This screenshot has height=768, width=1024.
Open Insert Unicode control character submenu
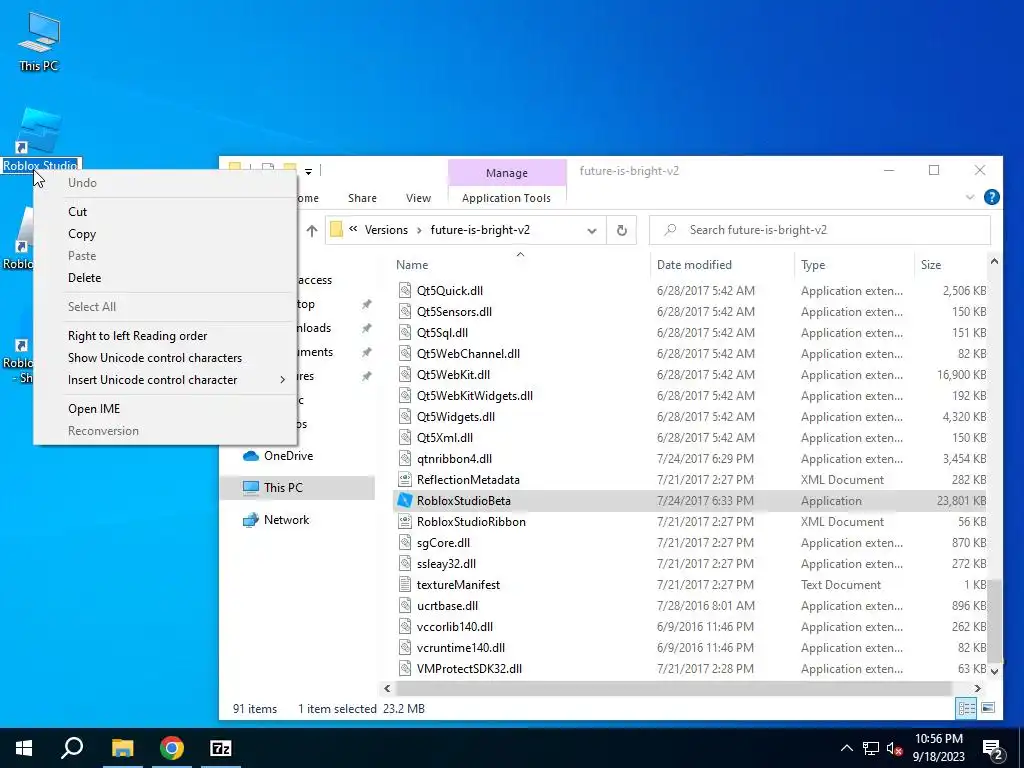pos(166,380)
